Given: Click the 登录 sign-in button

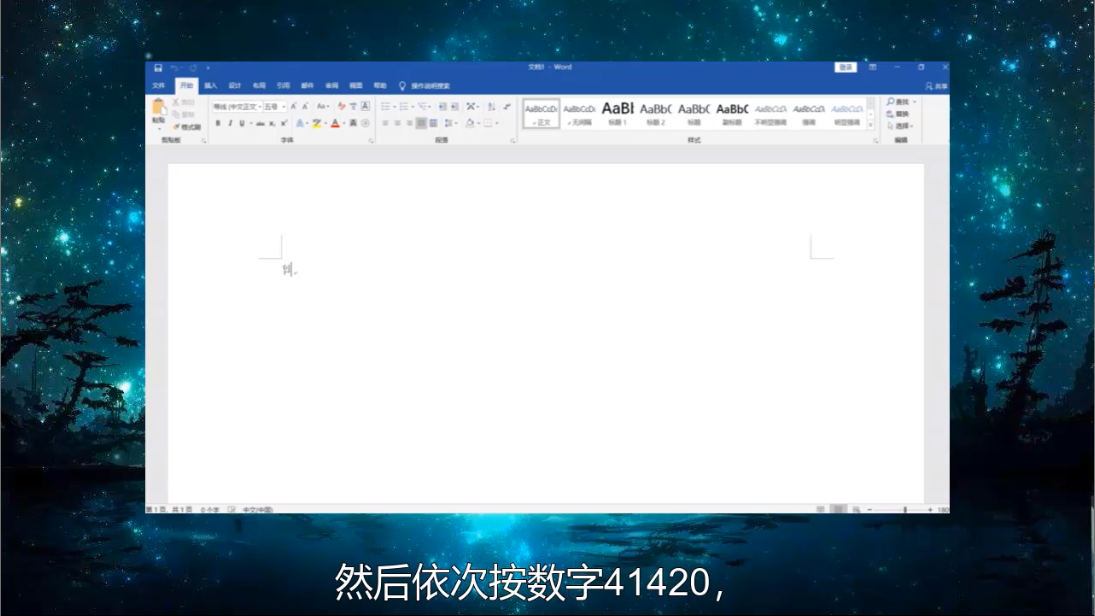Looking at the screenshot, I should click(846, 67).
